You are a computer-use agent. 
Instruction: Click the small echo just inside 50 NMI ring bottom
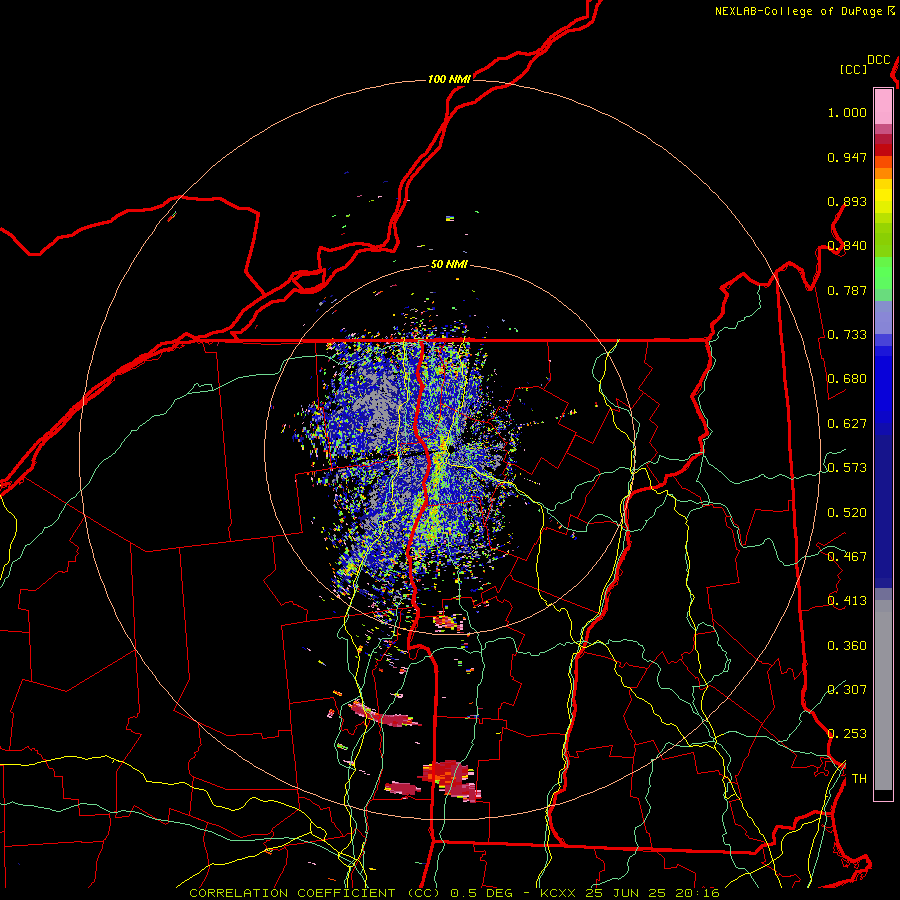click(x=448, y=621)
